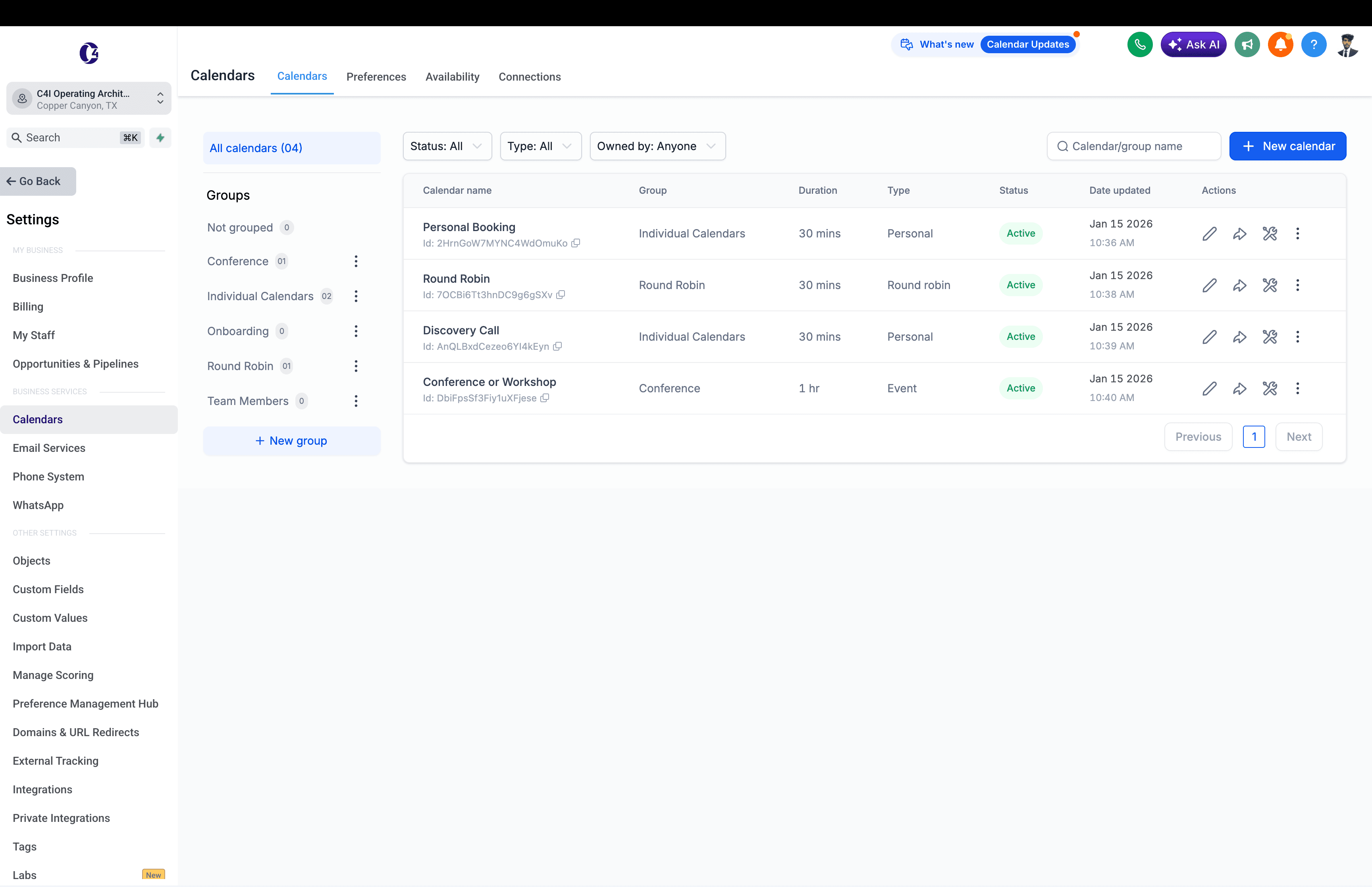Viewport: 1372px width, 887px height.
Task: Copy the Round Robin calendar Id
Action: (560, 294)
